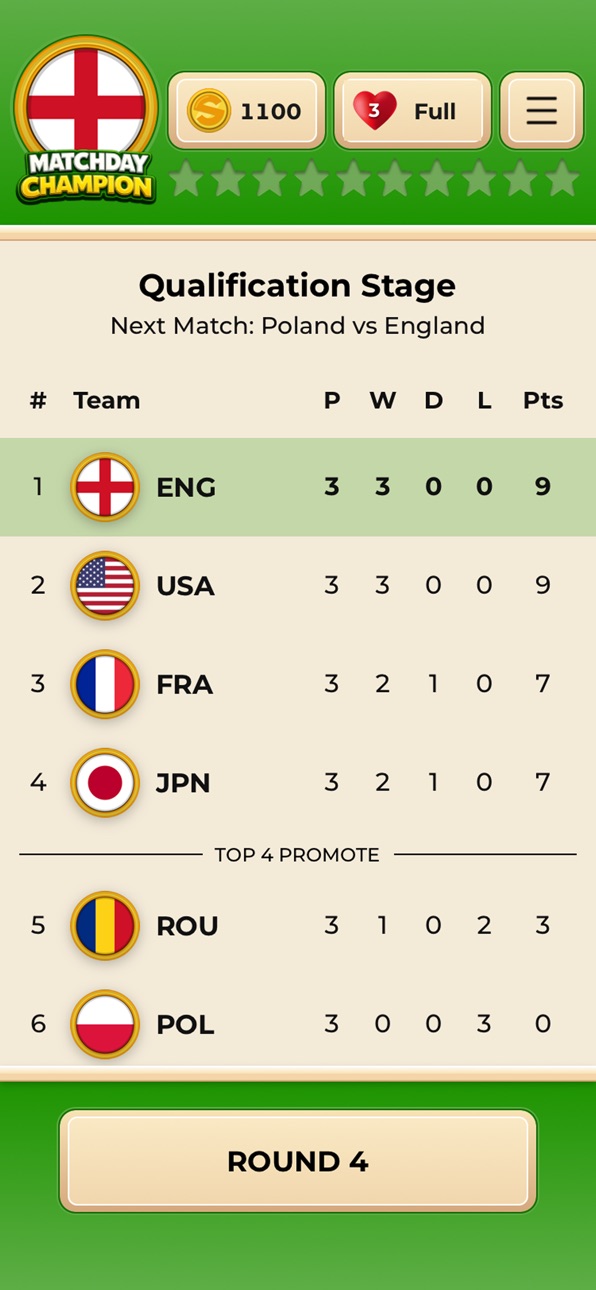This screenshot has height=1290, width=596.
Task: Select the England flag in the table
Action: tap(104, 487)
